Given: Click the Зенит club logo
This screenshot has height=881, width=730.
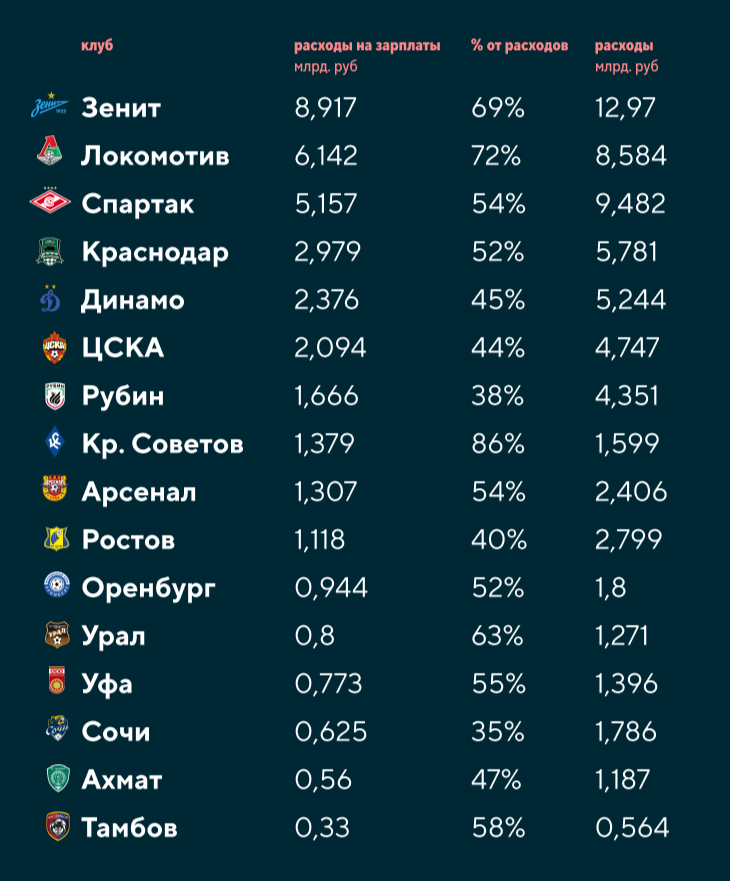Looking at the screenshot, I should point(49,105).
